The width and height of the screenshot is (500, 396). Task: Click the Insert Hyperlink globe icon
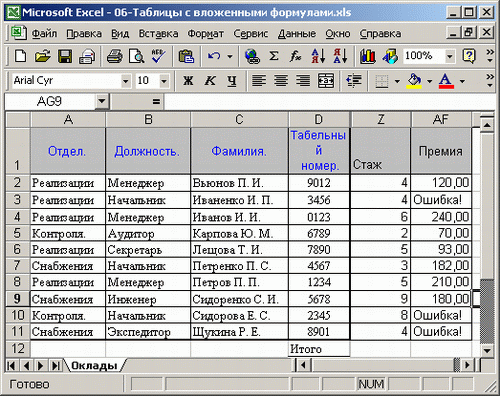(x=252, y=56)
